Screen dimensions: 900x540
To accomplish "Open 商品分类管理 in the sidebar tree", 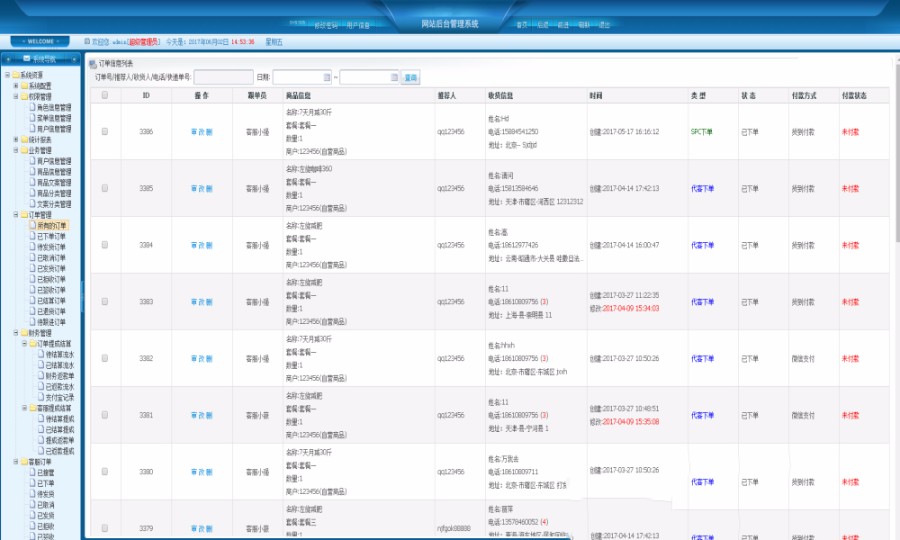I will (54, 193).
